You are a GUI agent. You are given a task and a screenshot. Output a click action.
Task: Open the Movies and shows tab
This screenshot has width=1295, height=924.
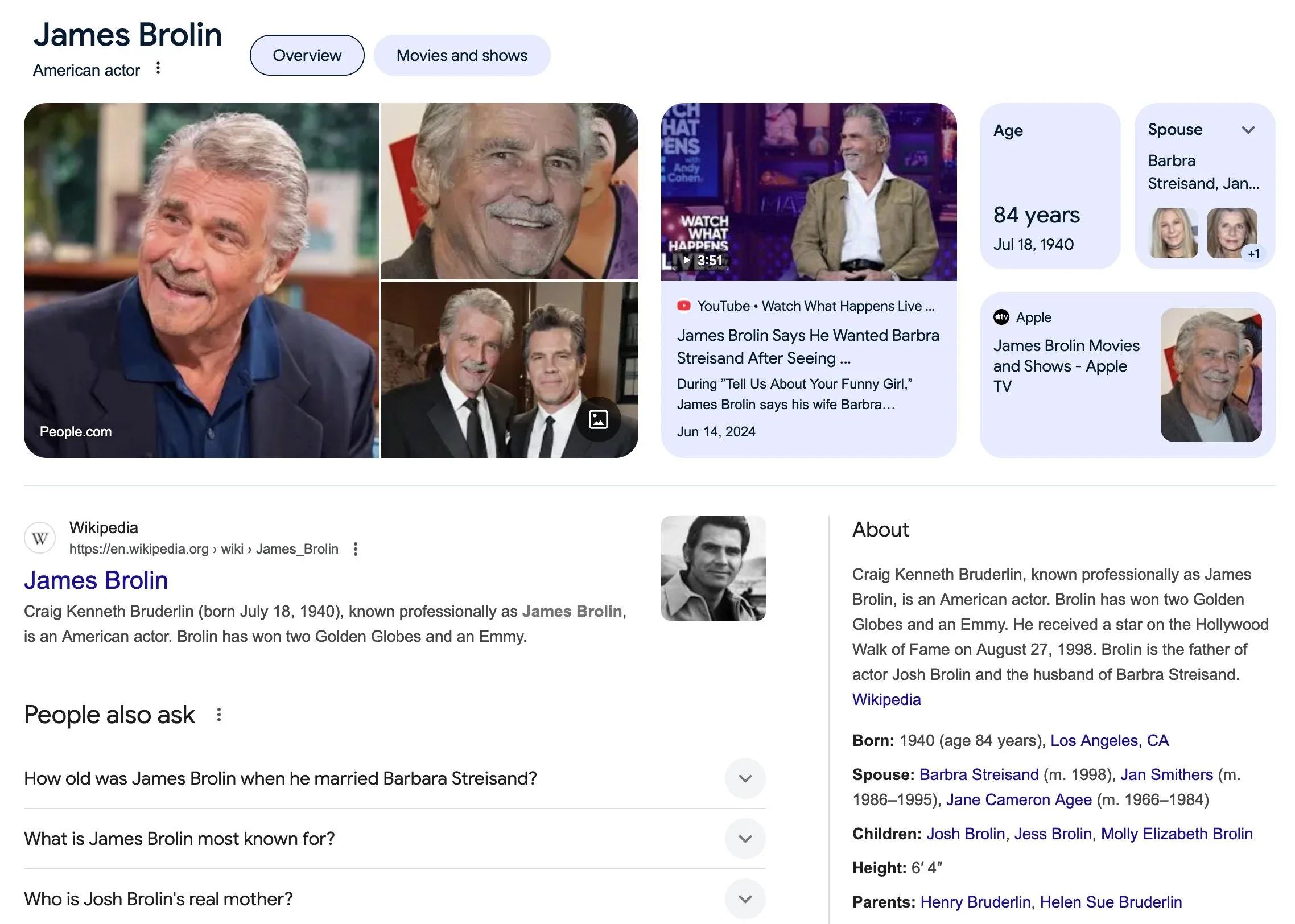pos(461,55)
